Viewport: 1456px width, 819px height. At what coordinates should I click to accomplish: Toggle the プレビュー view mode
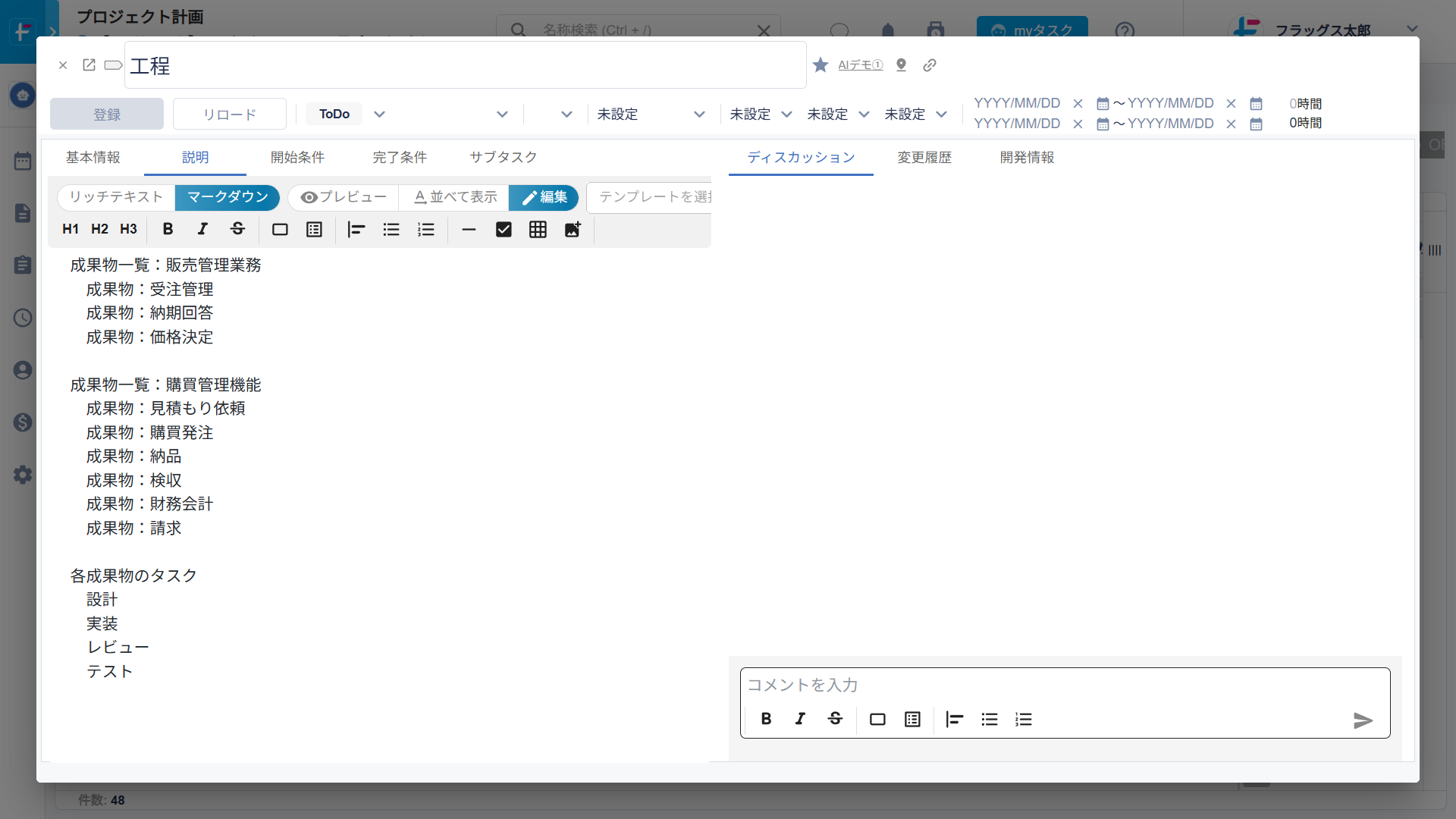point(344,197)
